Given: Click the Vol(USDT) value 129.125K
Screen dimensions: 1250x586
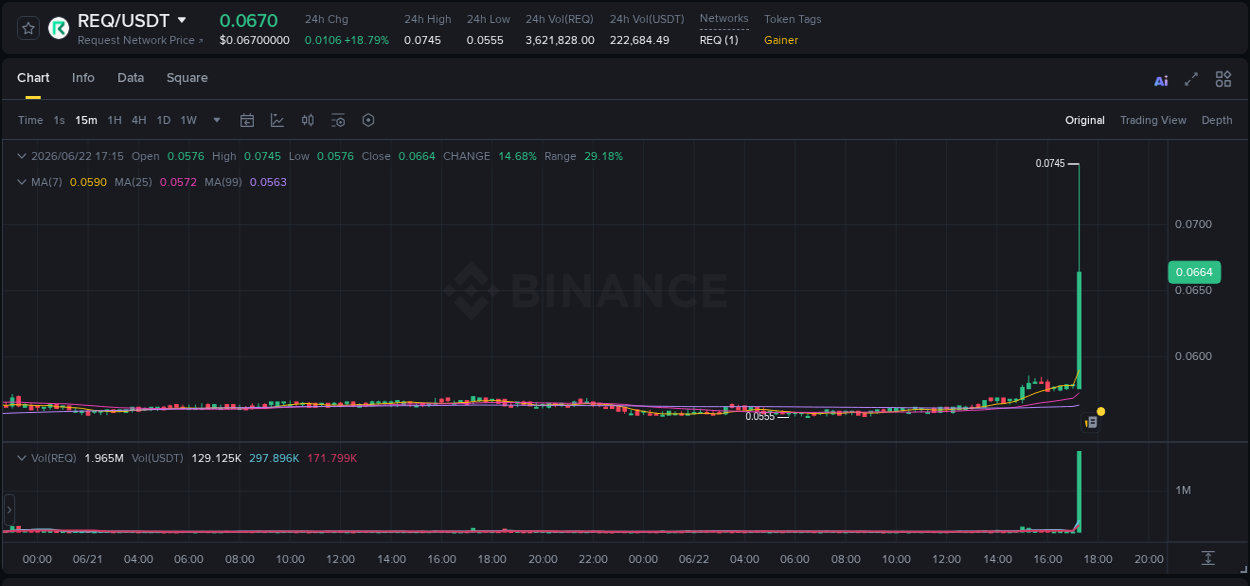Looking at the screenshot, I should [x=216, y=458].
